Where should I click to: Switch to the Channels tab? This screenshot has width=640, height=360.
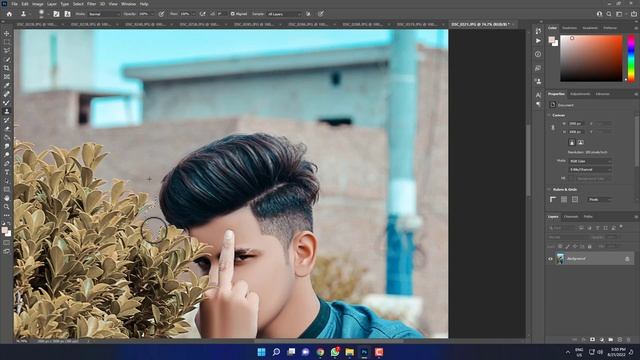[x=571, y=217]
